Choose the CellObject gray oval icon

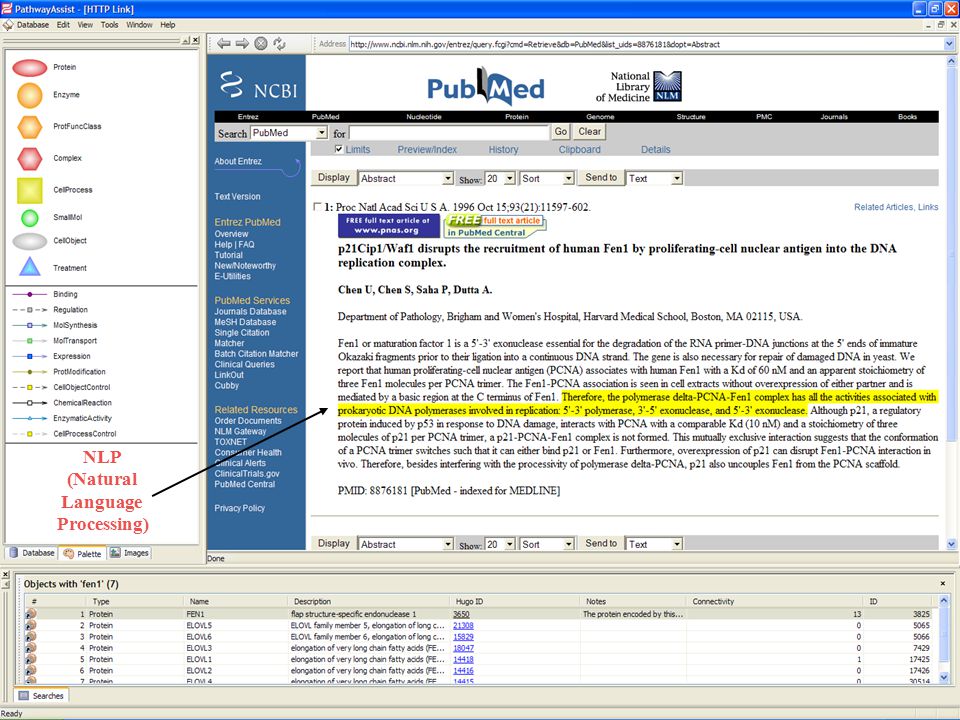pos(29,241)
